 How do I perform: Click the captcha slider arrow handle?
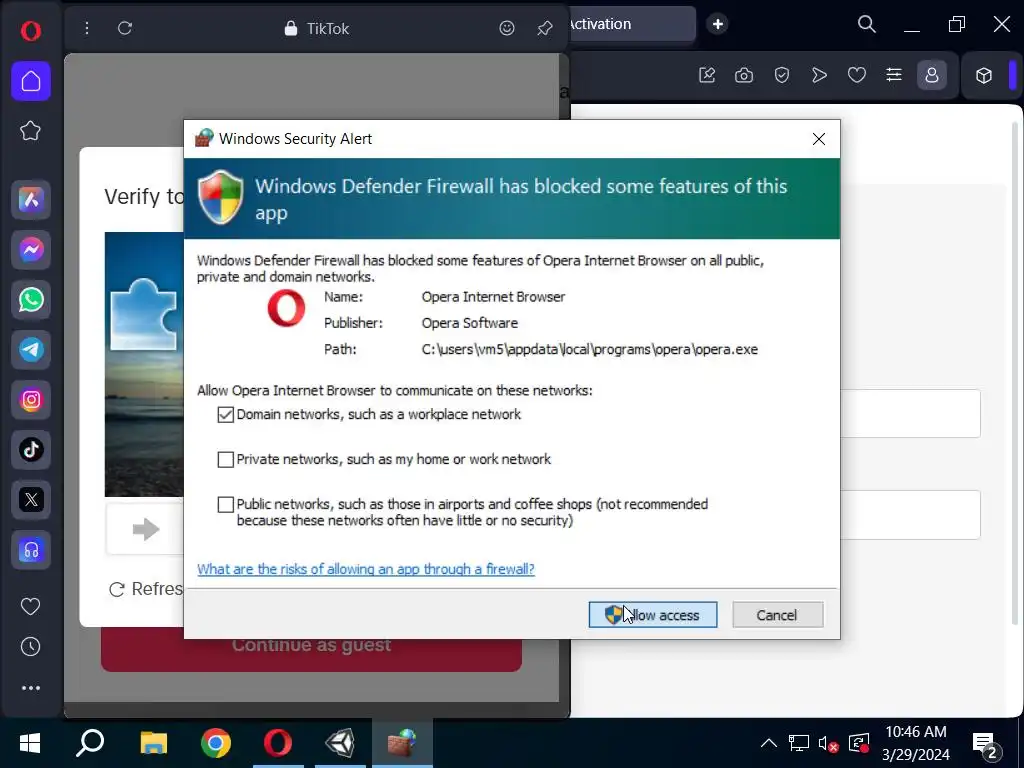pos(146,528)
